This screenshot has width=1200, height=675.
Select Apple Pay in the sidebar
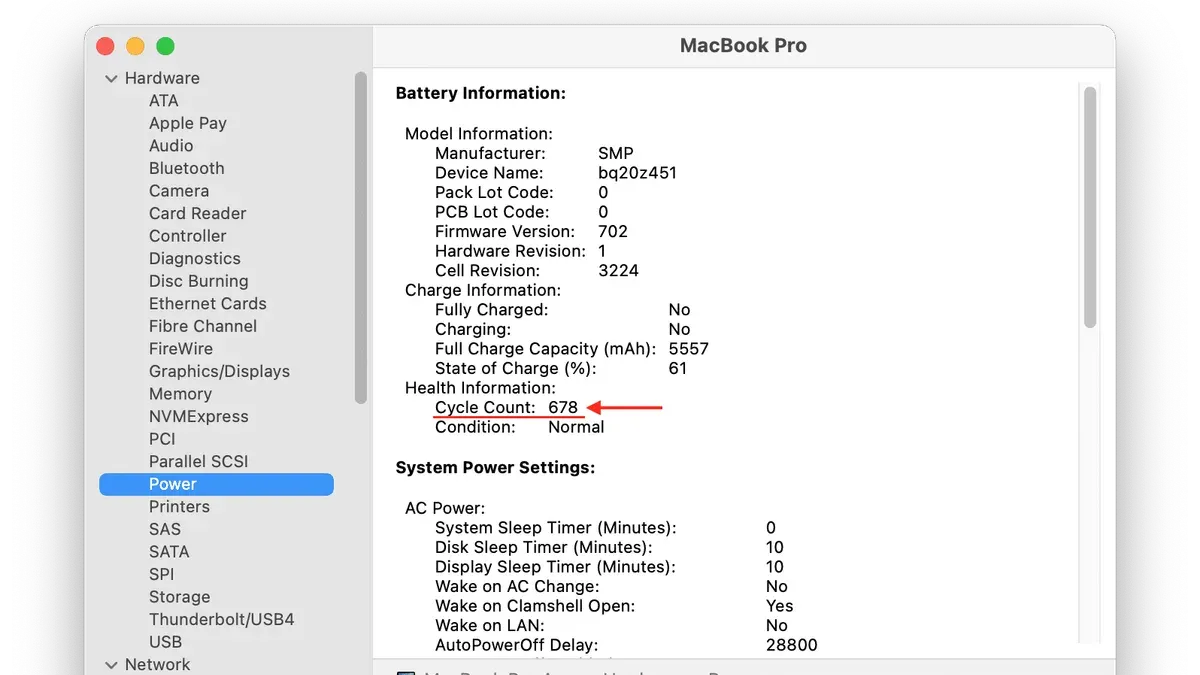[188, 123]
